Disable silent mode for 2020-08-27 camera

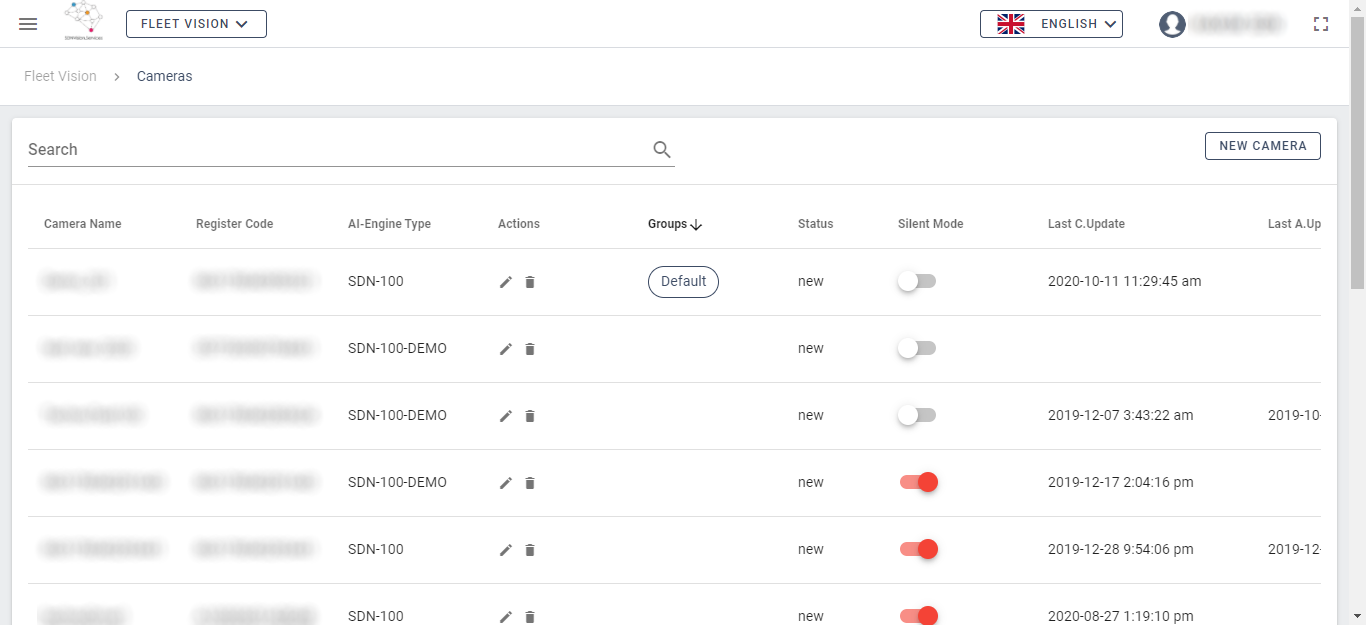pyautogui.click(x=918, y=616)
